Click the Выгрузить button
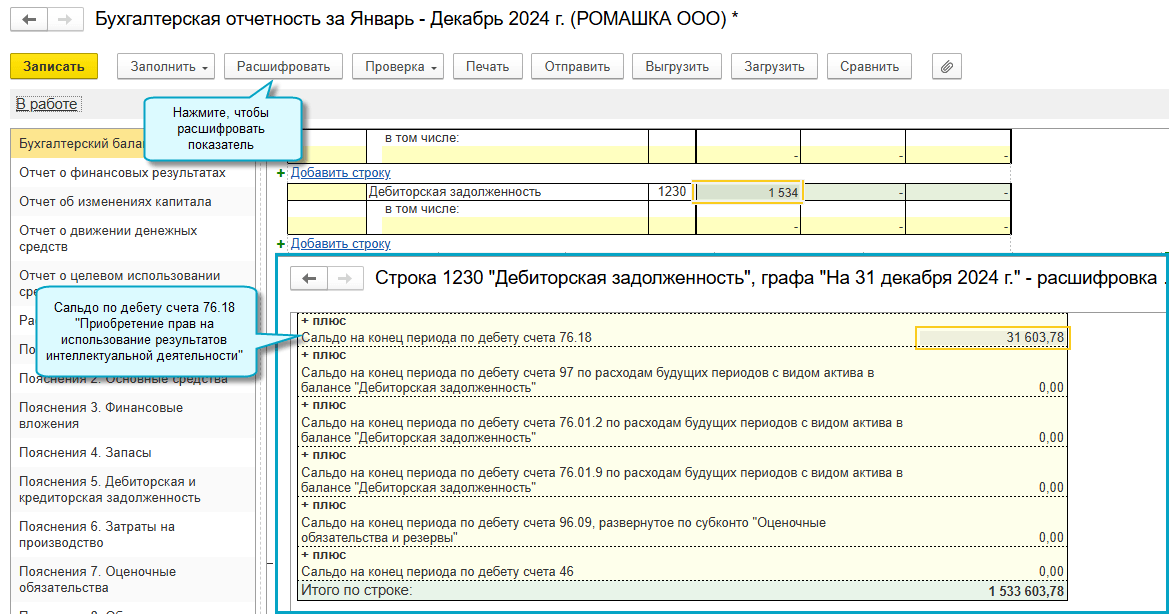1169x614 pixels. 677,66
